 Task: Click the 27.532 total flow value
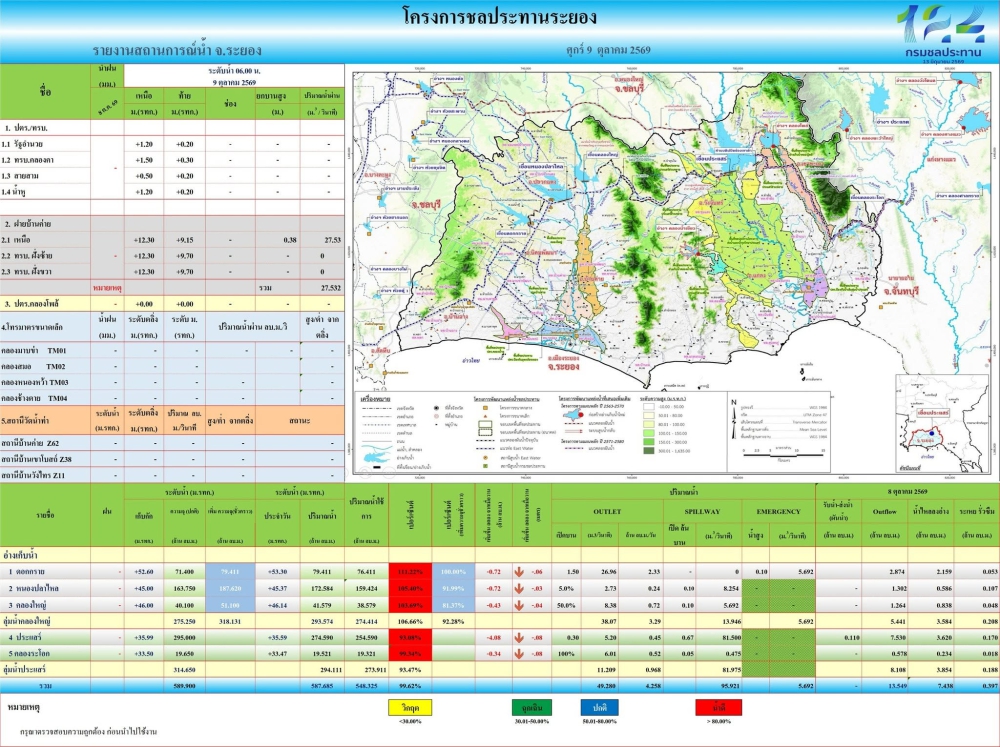pyautogui.click(x=330, y=288)
